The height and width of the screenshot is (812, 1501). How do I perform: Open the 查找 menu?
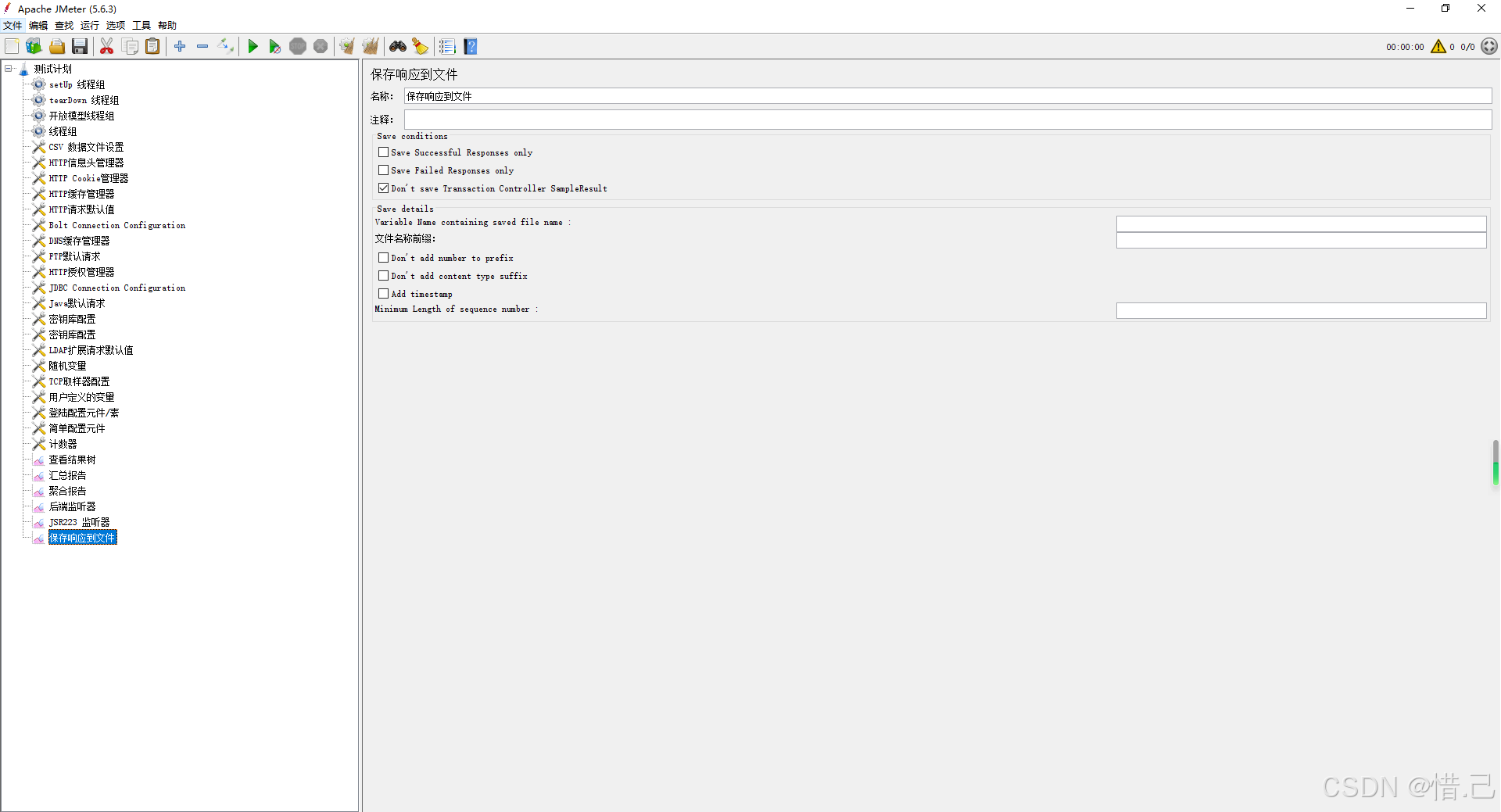pyautogui.click(x=64, y=26)
